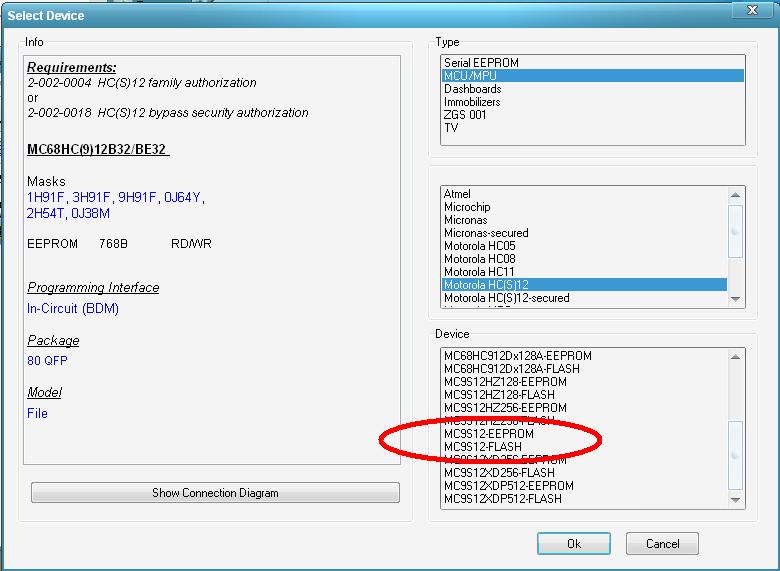Click the File model text

[x=37, y=413]
